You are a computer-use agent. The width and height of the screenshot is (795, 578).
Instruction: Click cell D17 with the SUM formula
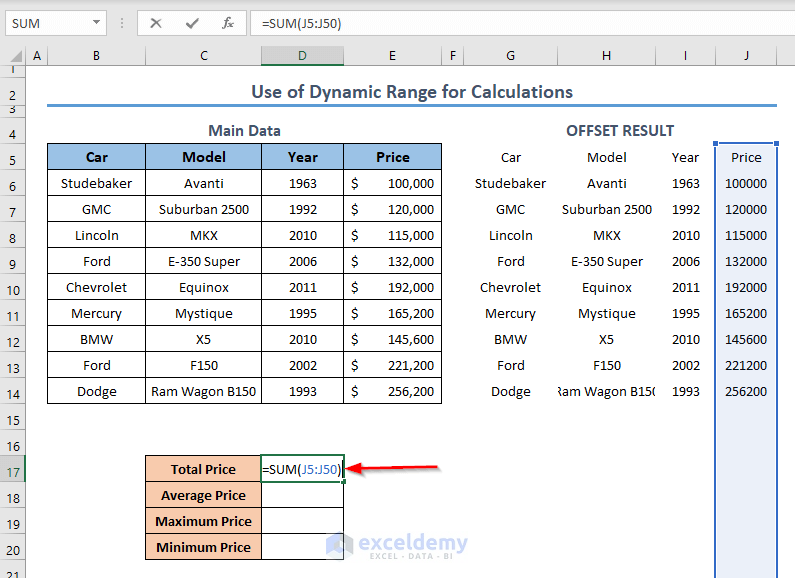(302, 469)
